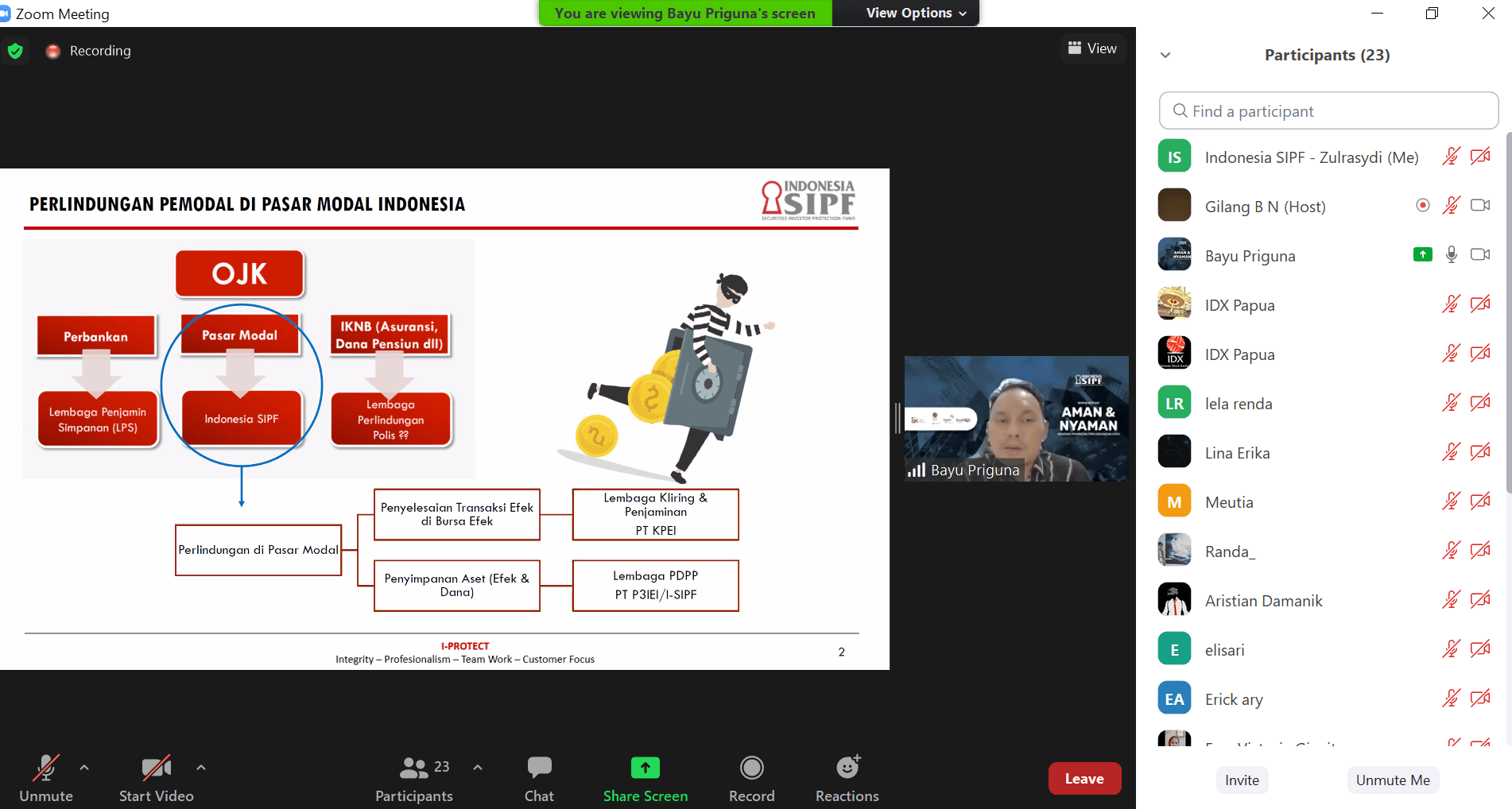1512x809 pixels.
Task: Toggle Indonesia SIPF - Zulrasydi microphone icon
Action: point(1451,157)
